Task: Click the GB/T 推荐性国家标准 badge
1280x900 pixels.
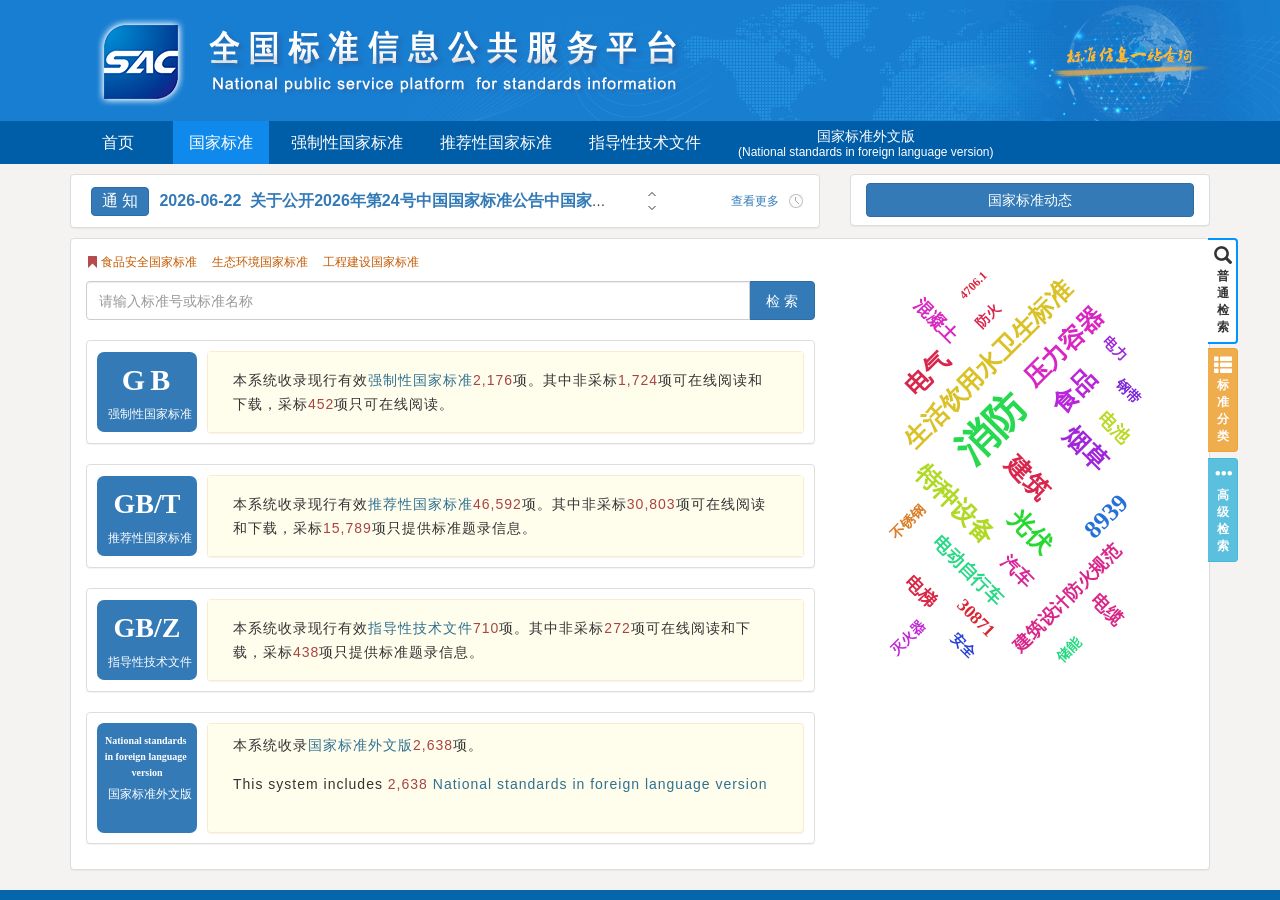Action: 147,516
